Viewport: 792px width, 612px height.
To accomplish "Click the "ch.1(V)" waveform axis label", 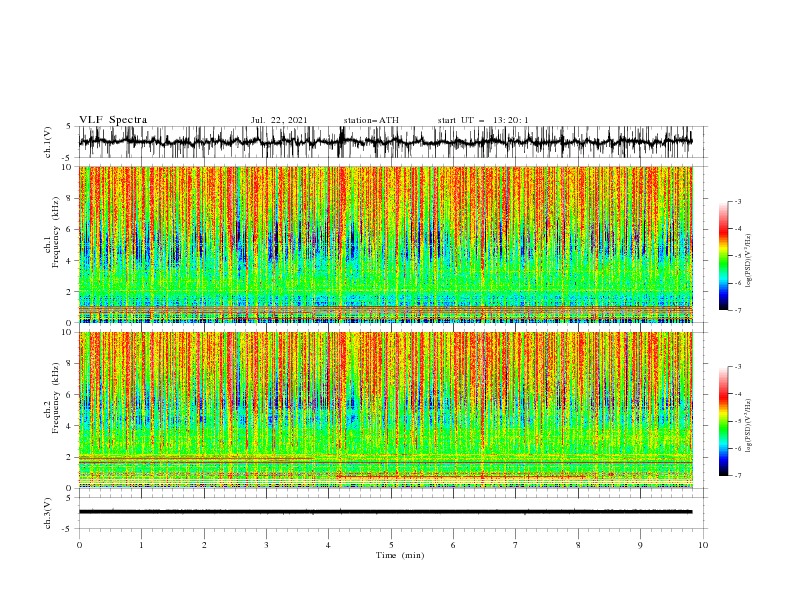I will point(48,142).
